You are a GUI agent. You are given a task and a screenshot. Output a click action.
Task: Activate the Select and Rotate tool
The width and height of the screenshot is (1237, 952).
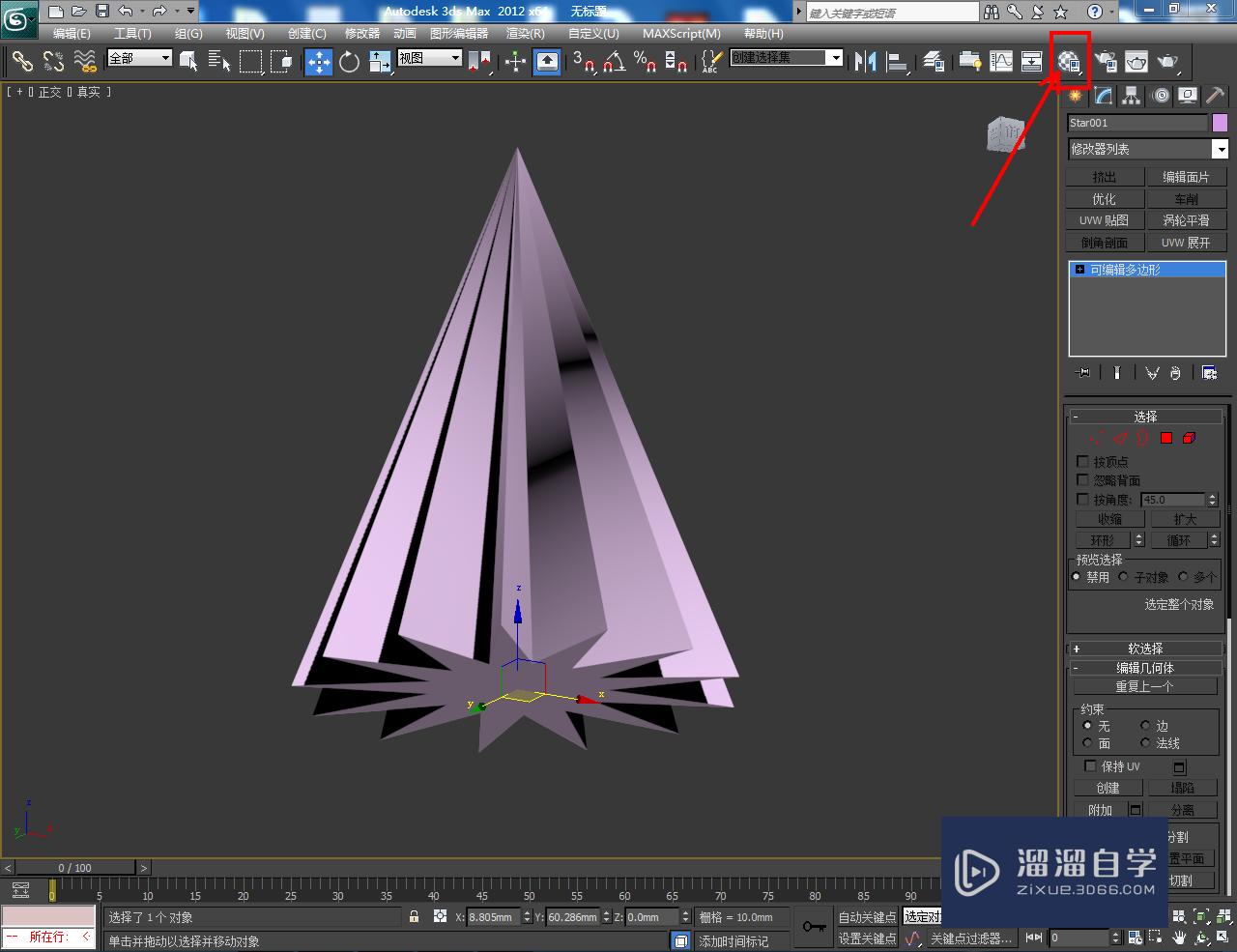[x=350, y=62]
